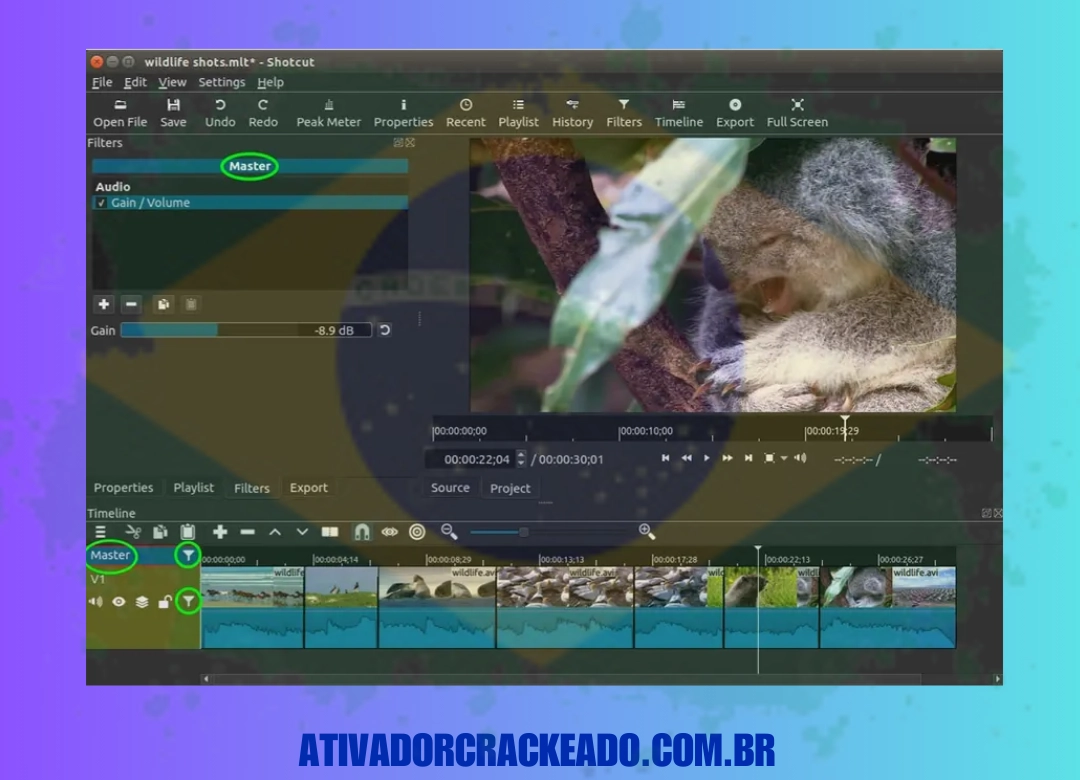The image size is (1080, 780).
Task: Enter Full Screen mode
Action: pyautogui.click(x=797, y=113)
